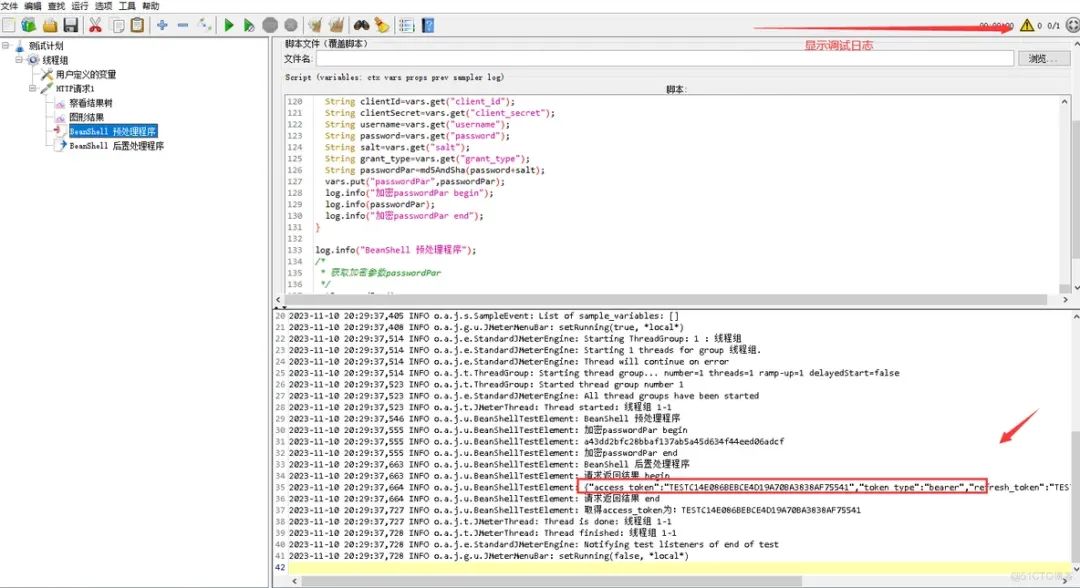Click script line 133 log.info("BeanShell 预处理程序")
Image resolution: width=1080 pixels, height=588 pixels.
click(x=395, y=250)
